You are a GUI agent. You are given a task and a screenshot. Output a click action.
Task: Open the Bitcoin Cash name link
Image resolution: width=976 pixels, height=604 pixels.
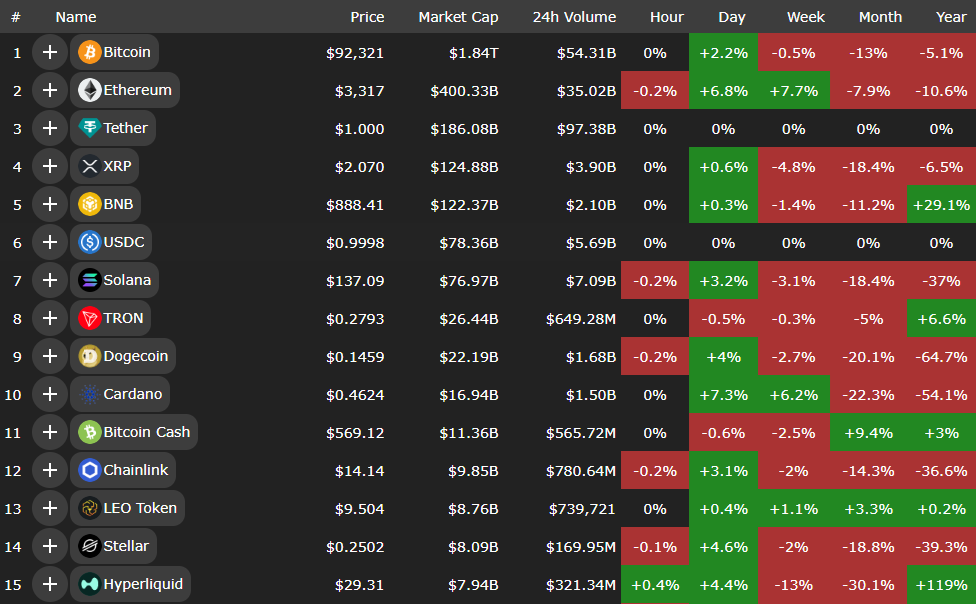(x=146, y=432)
